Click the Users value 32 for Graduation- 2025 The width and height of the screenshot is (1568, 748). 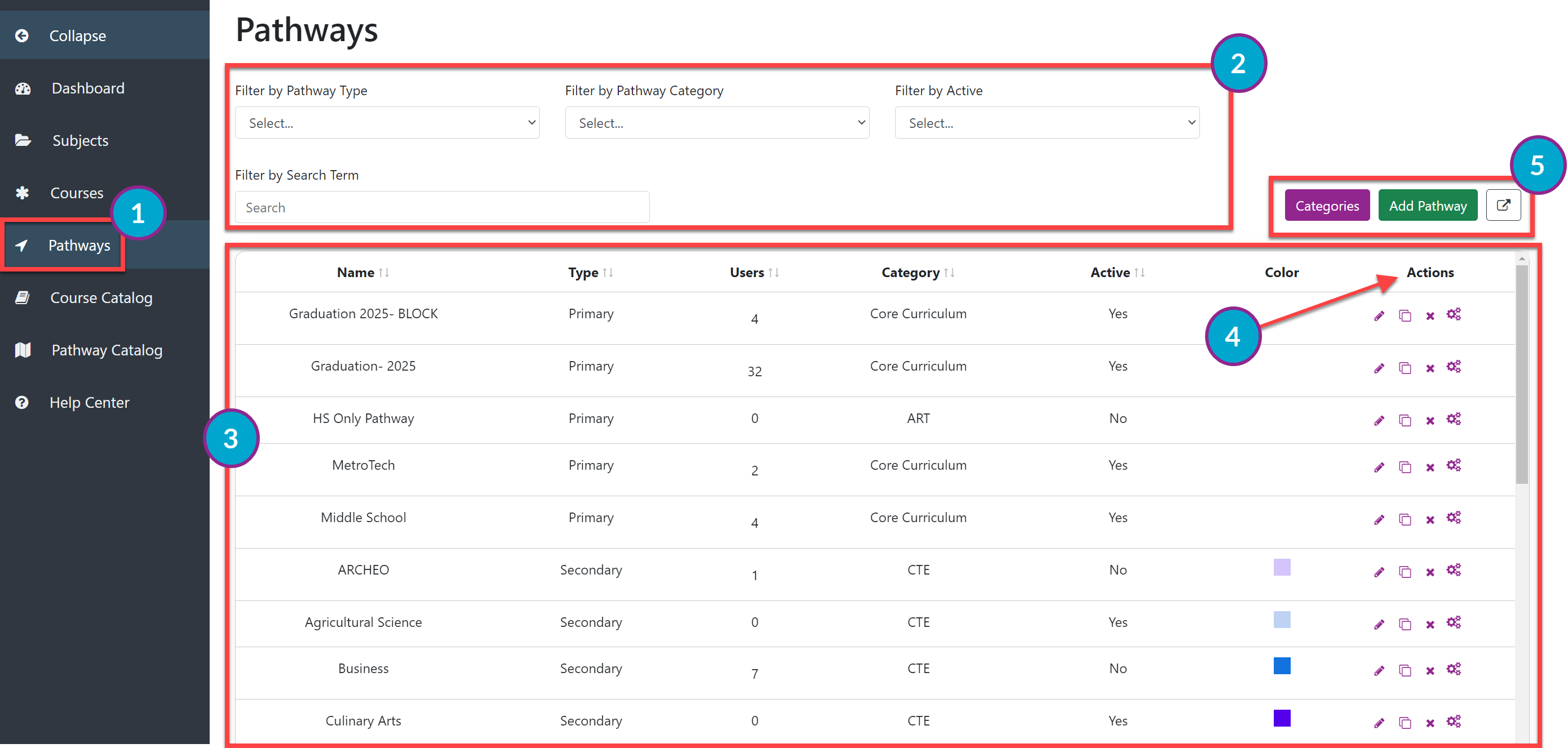click(x=754, y=372)
